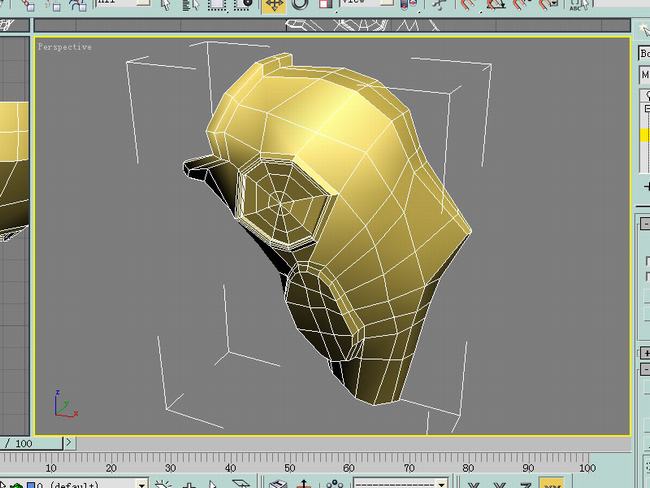Click the time slider showing / 100

(31, 443)
